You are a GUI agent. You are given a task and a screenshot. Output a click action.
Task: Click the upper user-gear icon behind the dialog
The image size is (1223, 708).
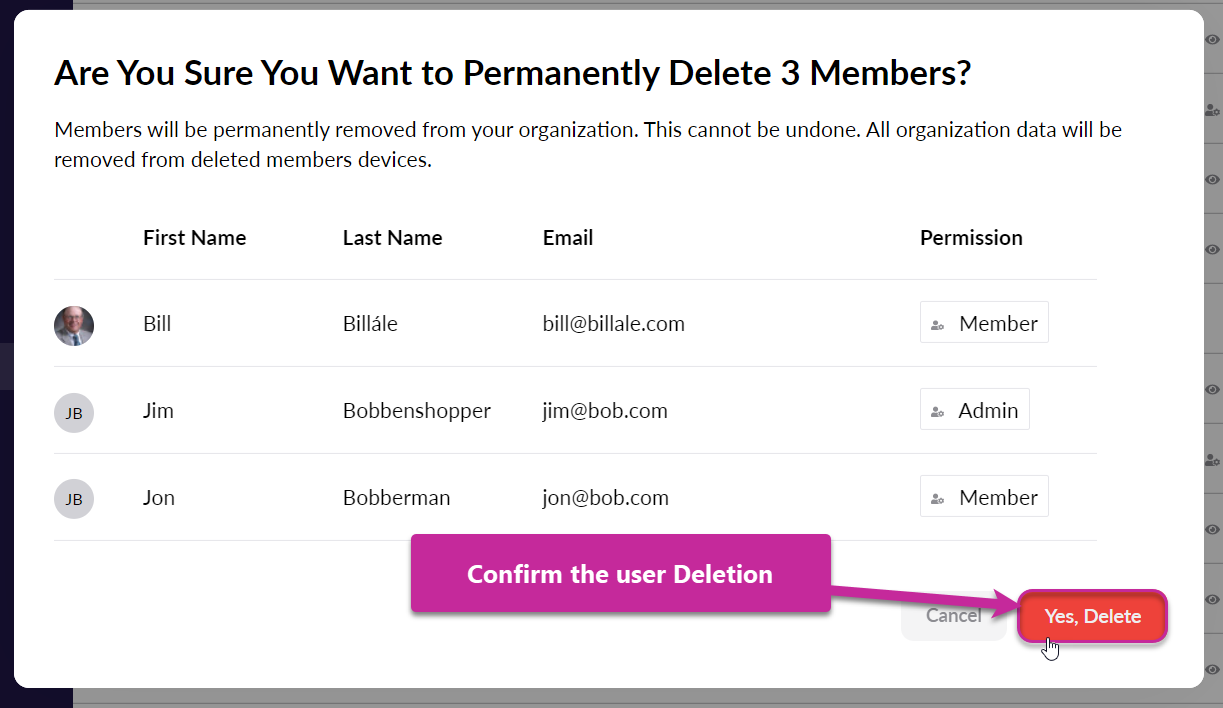[x=1212, y=110]
